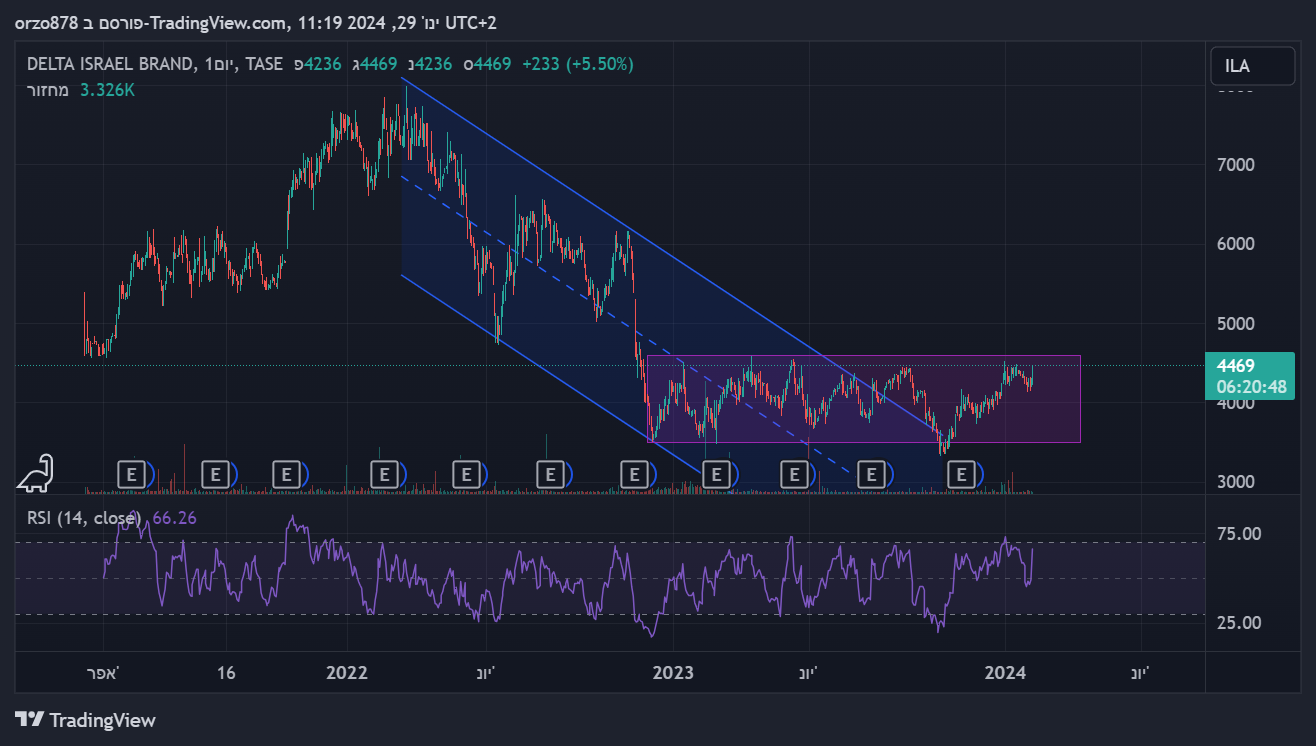Image resolution: width=1316 pixels, height=746 pixels.
Task: Click the earnings E marker second from the right
Action: click(872, 474)
